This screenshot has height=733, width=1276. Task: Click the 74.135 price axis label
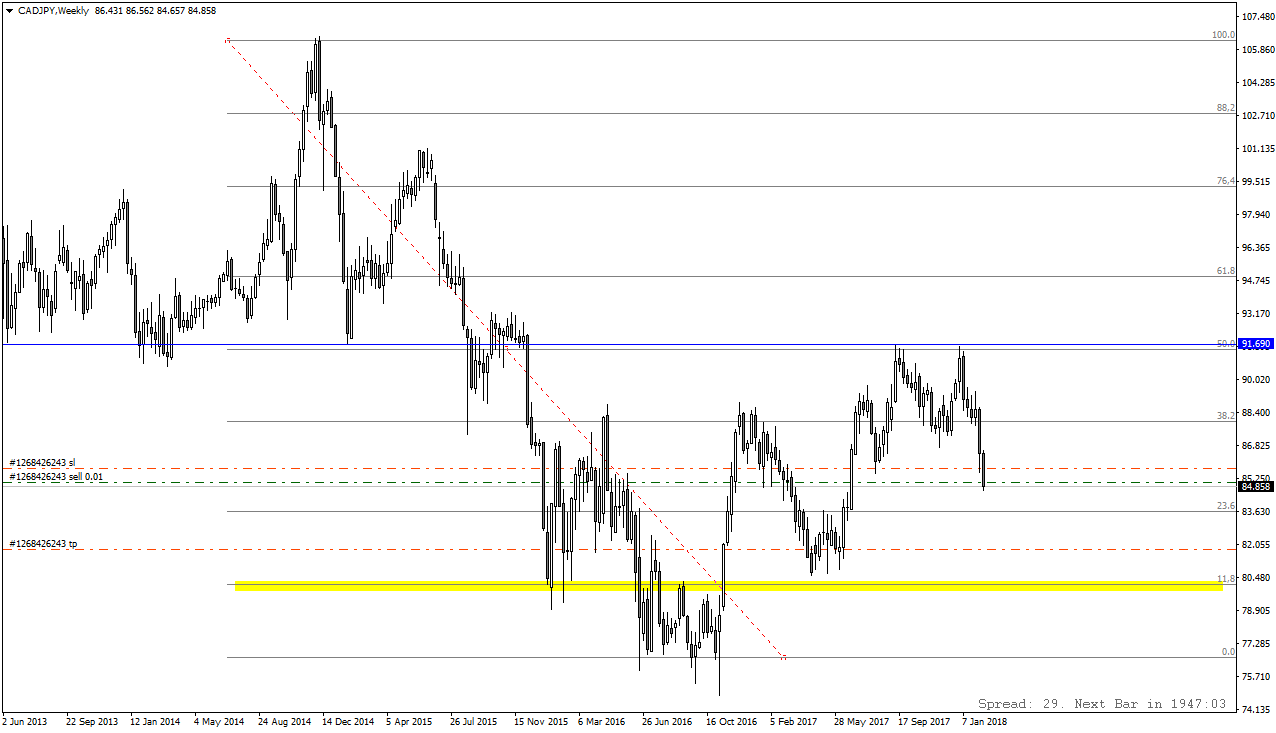[1255, 710]
